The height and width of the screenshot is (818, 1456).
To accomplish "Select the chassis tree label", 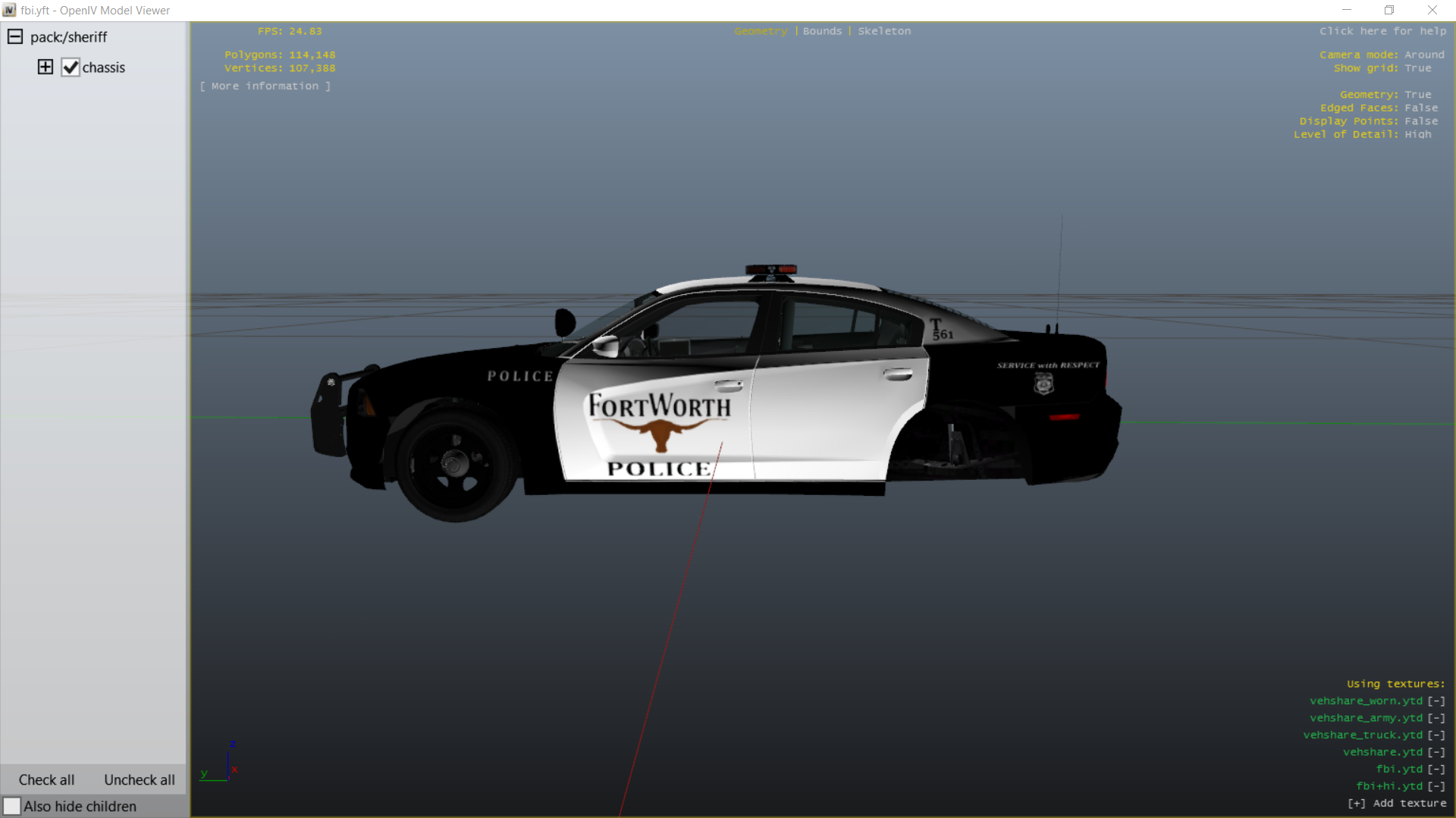I will pyautogui.click(x=104, y=67).
